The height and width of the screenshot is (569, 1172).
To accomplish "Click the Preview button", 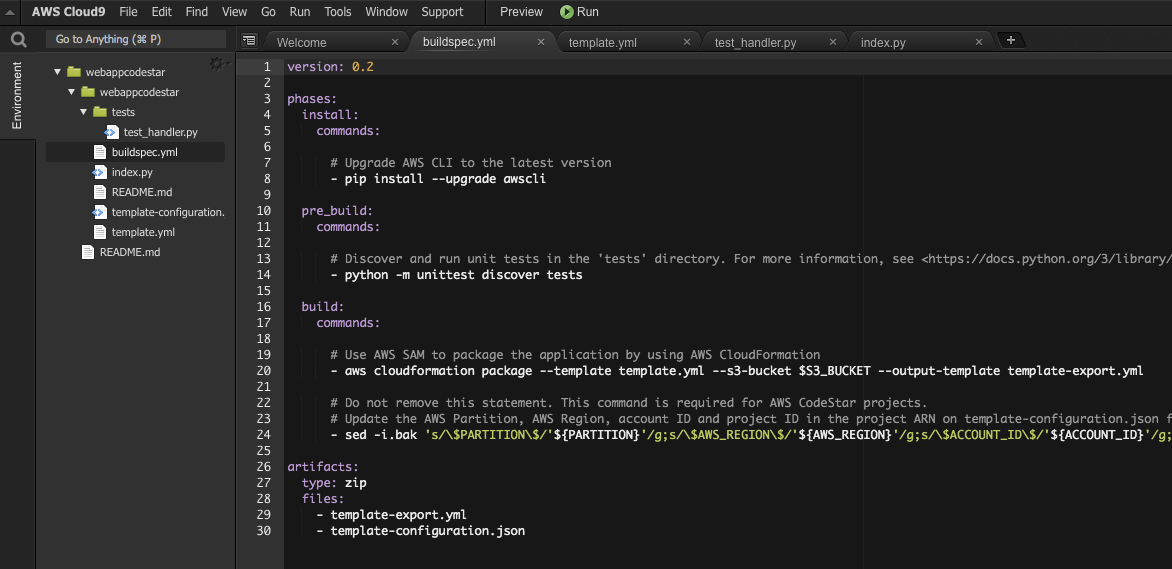I will click(521, 12).
